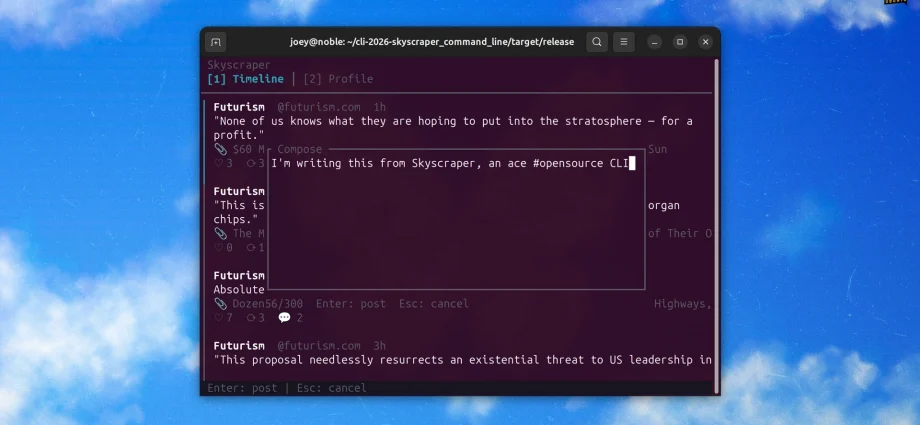
Task: Click the paperclip icon beside "The M"
Action: (x=220, y=233)
